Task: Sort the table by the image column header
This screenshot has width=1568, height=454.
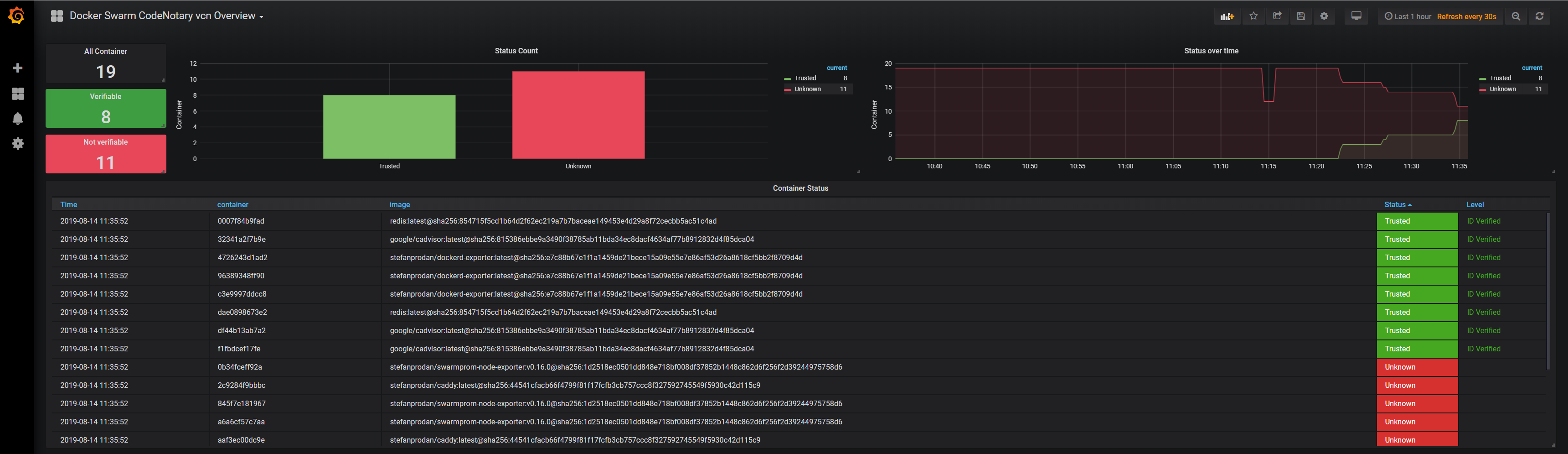Action: coord(400,205)
